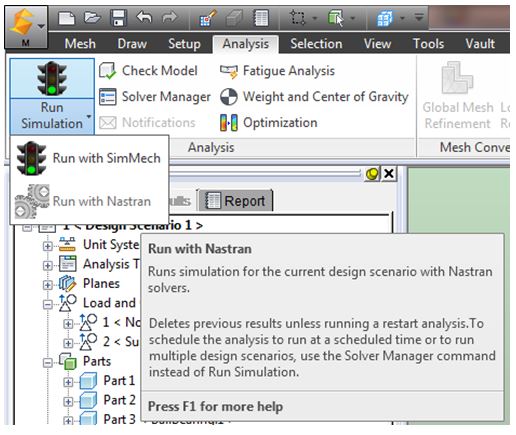Click the Unit System balance icon
516x435 pixels.
67,244
